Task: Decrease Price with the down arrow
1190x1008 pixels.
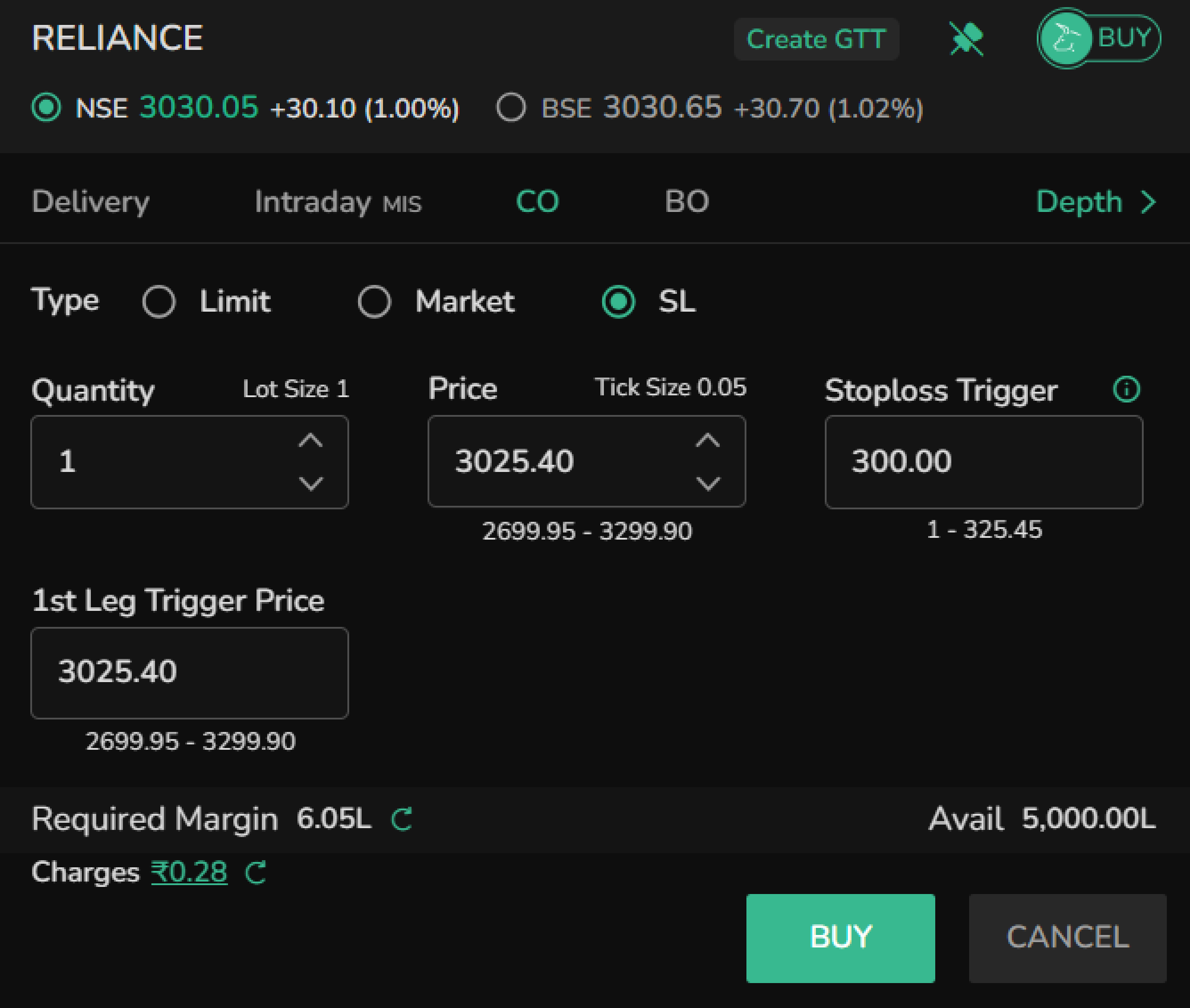Action: tap(708, 484)
